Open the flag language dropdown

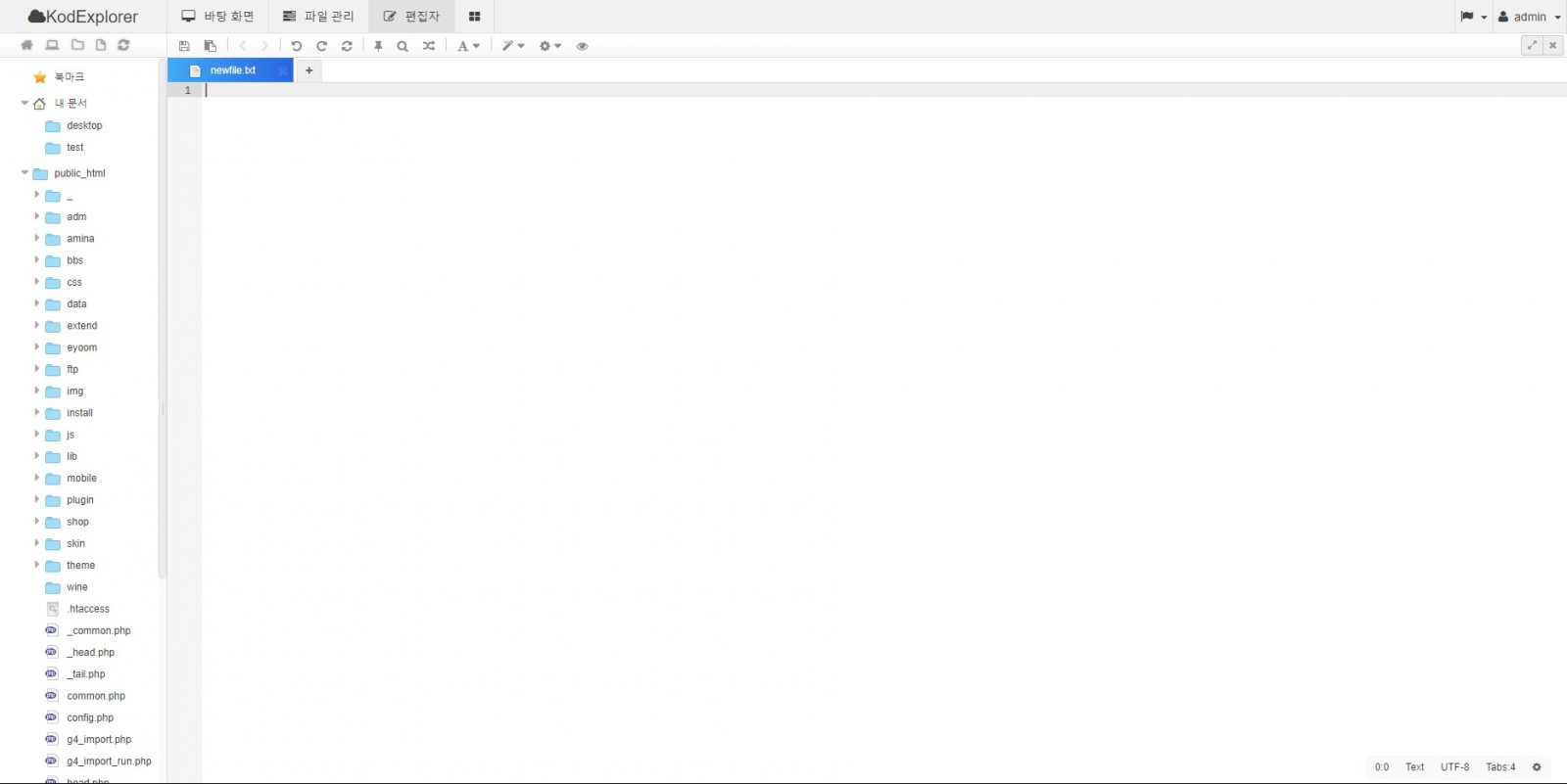1474,17
